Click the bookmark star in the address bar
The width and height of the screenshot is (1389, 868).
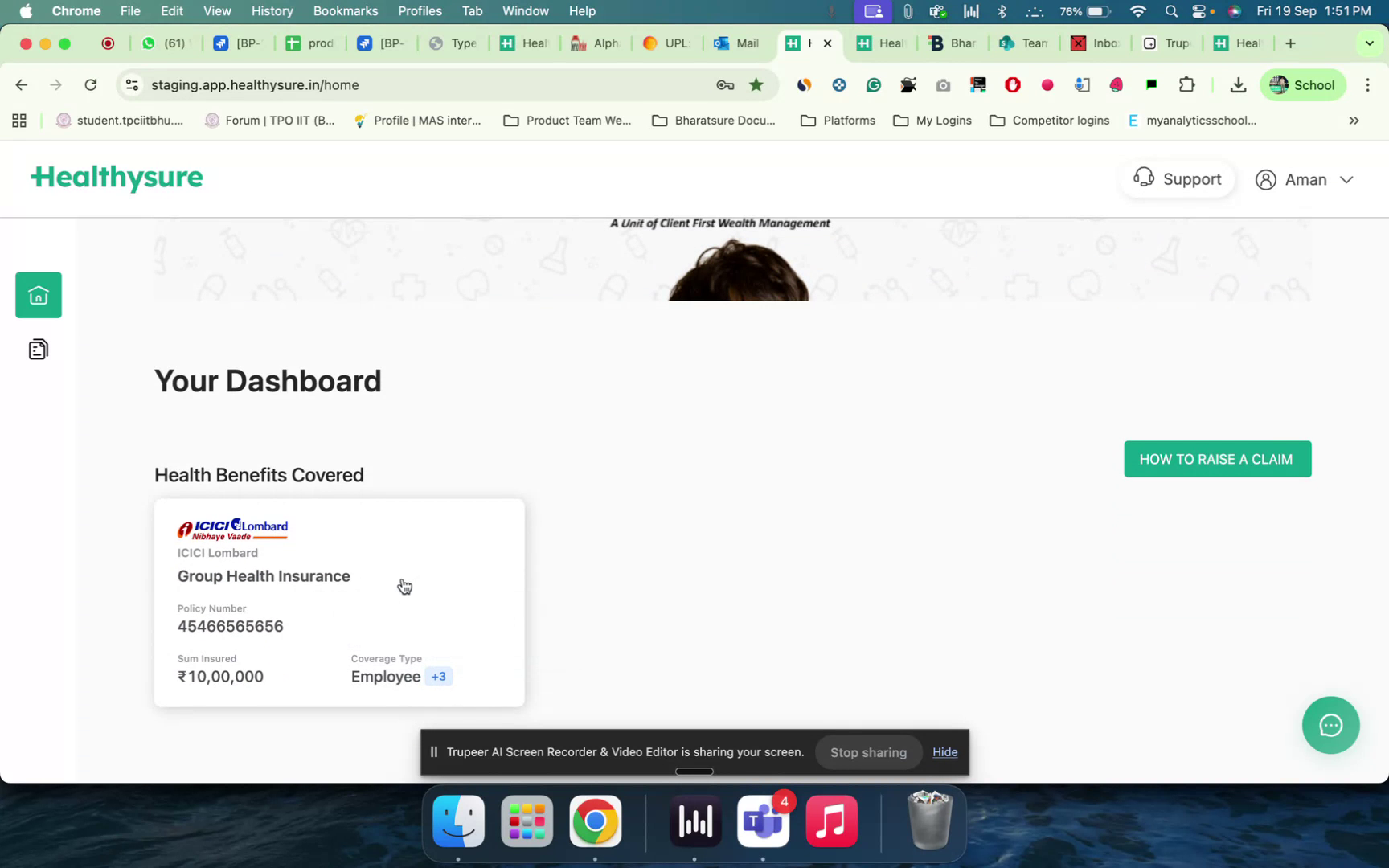click(x=756, y=84)
